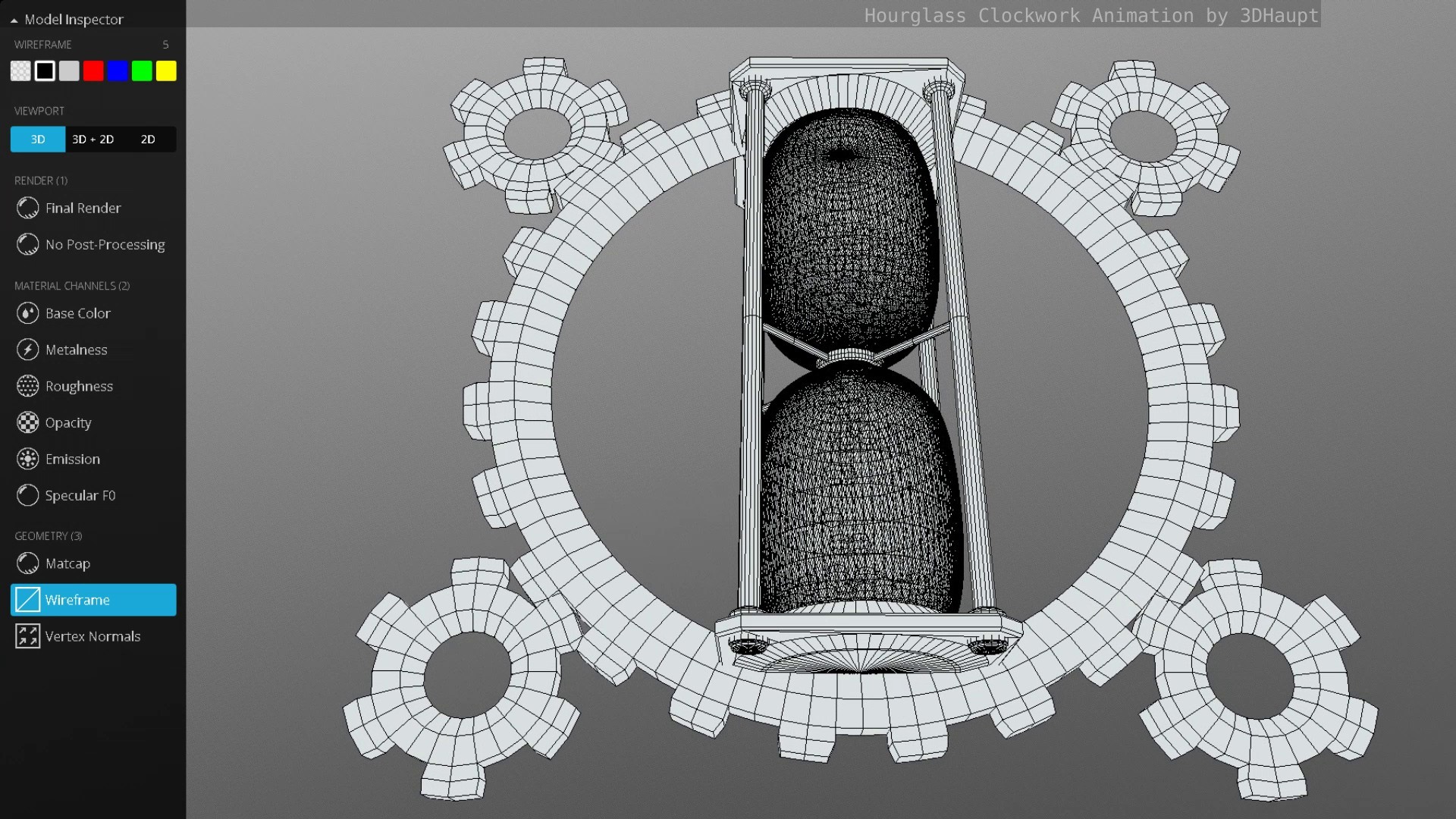Click the 3D viewport mode button
The width and height of the screenshot is (1456, 819).
point(37,140)
